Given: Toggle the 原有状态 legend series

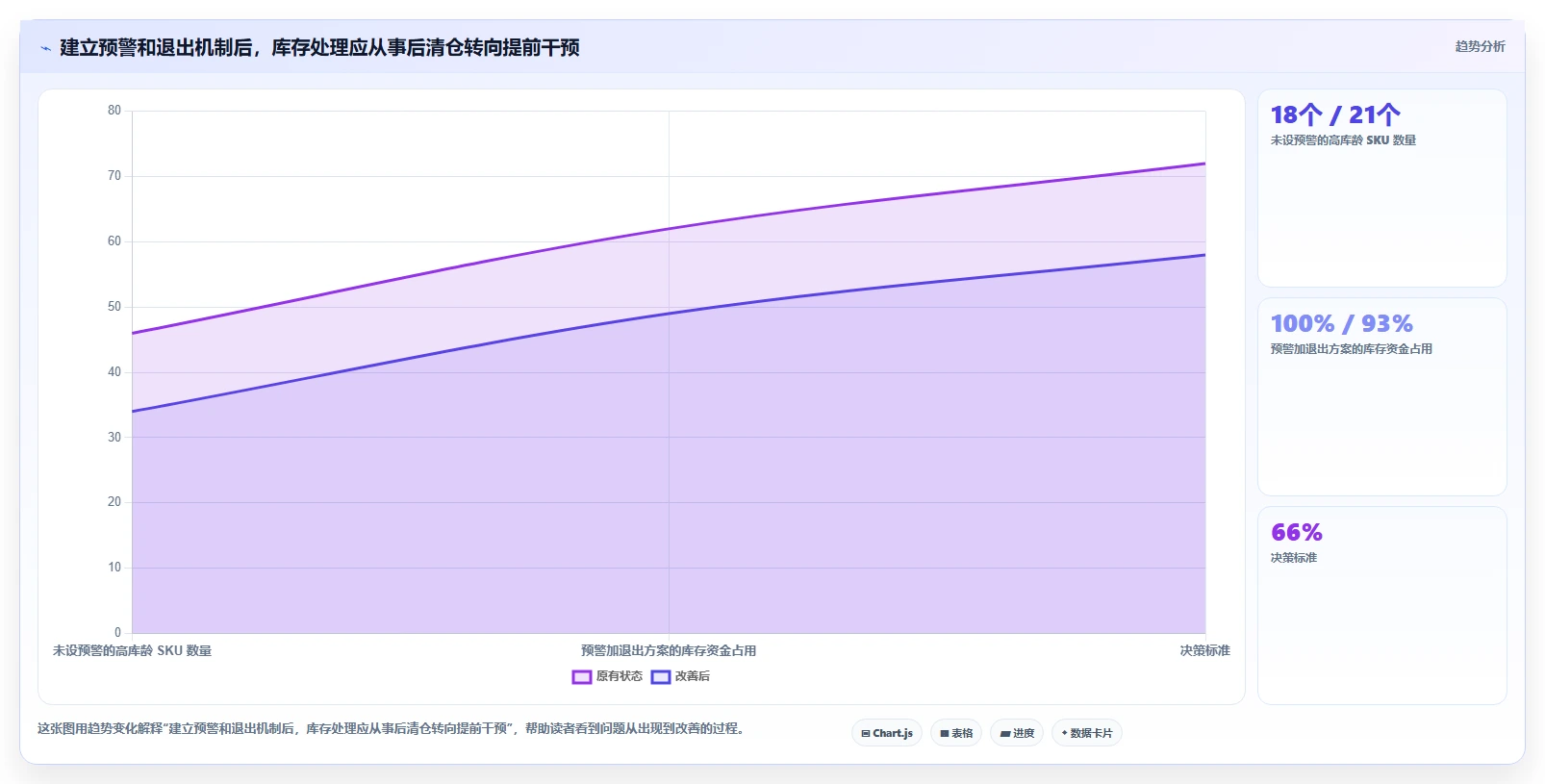Looking at the screenshot, I should click(607, 676).
